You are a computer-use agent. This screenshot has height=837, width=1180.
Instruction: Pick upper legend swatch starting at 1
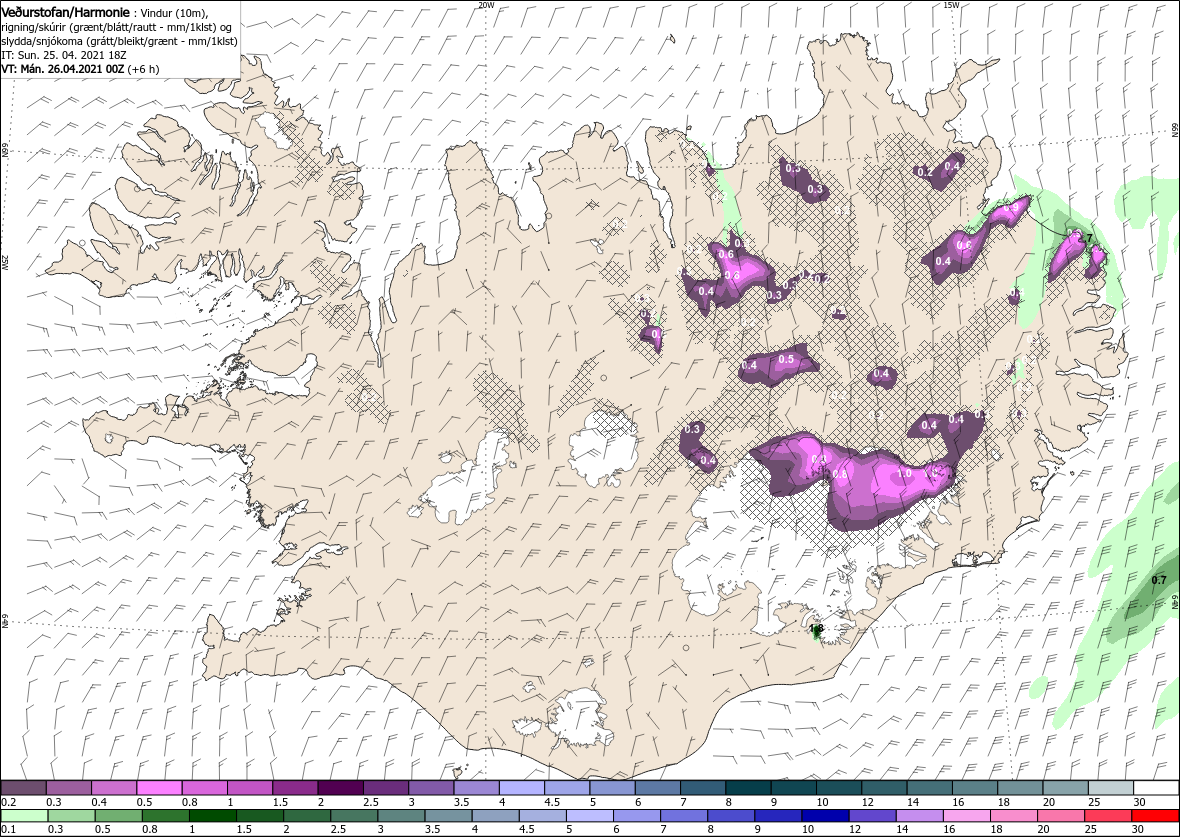click(250, 788)
